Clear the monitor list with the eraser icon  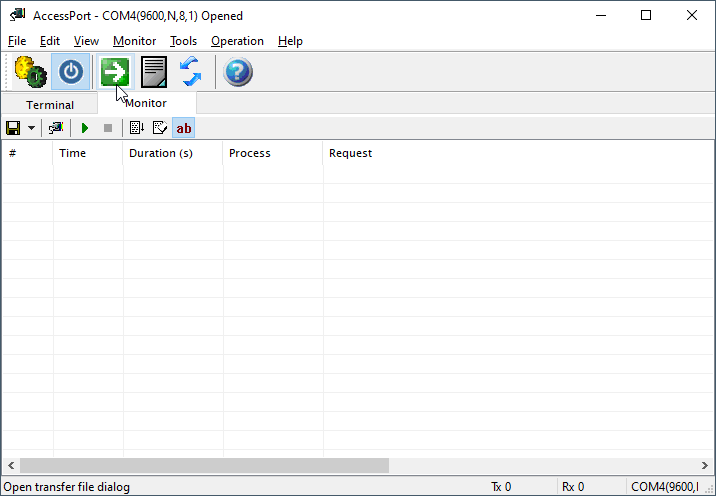(160, 128)
